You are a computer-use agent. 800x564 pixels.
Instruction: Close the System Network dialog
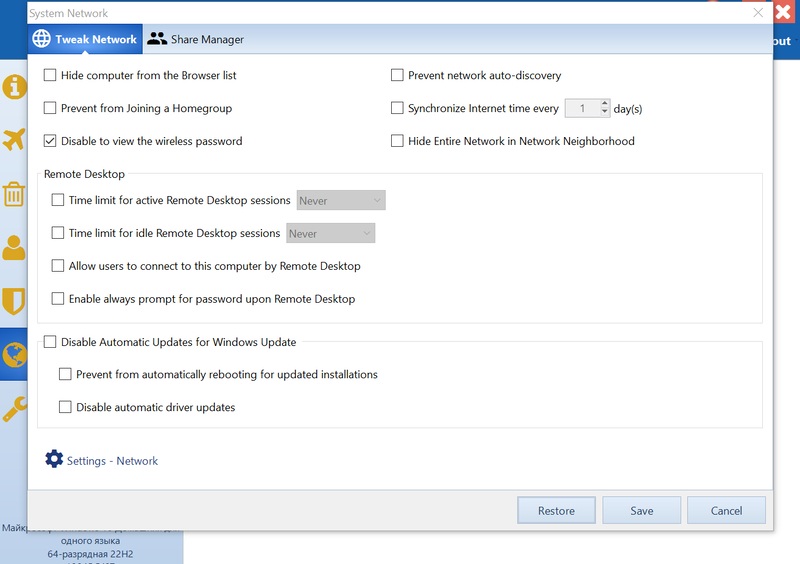click(758, 13)
